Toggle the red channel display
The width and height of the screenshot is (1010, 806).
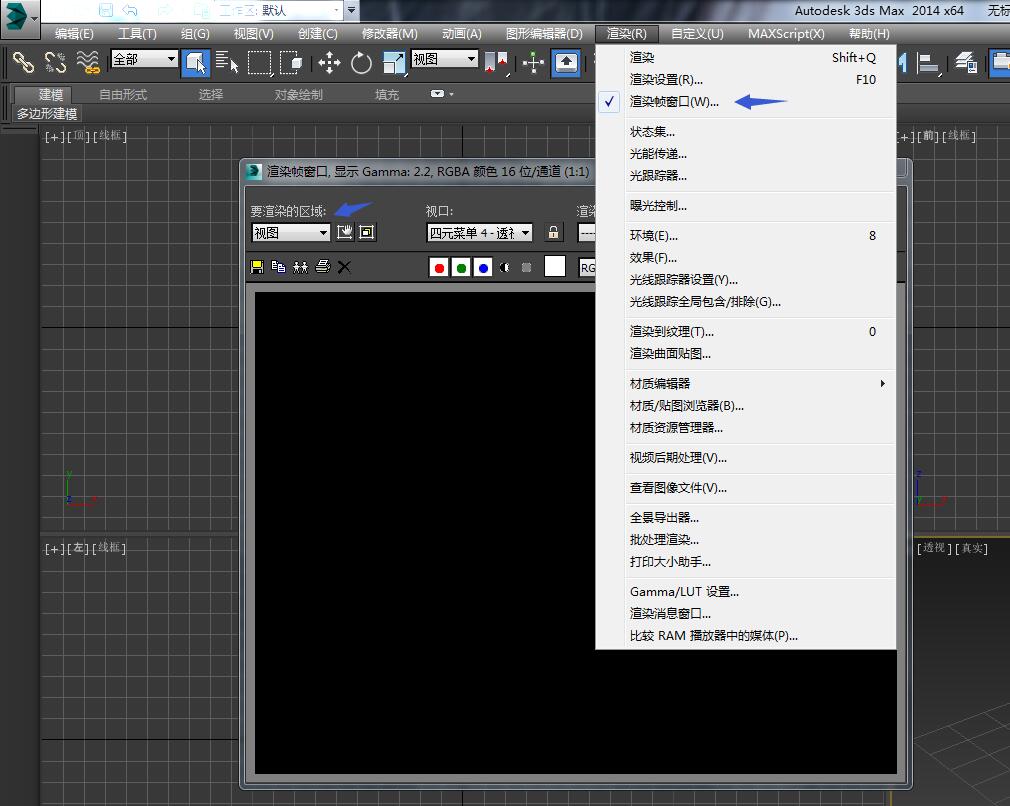tap(439, 267)
